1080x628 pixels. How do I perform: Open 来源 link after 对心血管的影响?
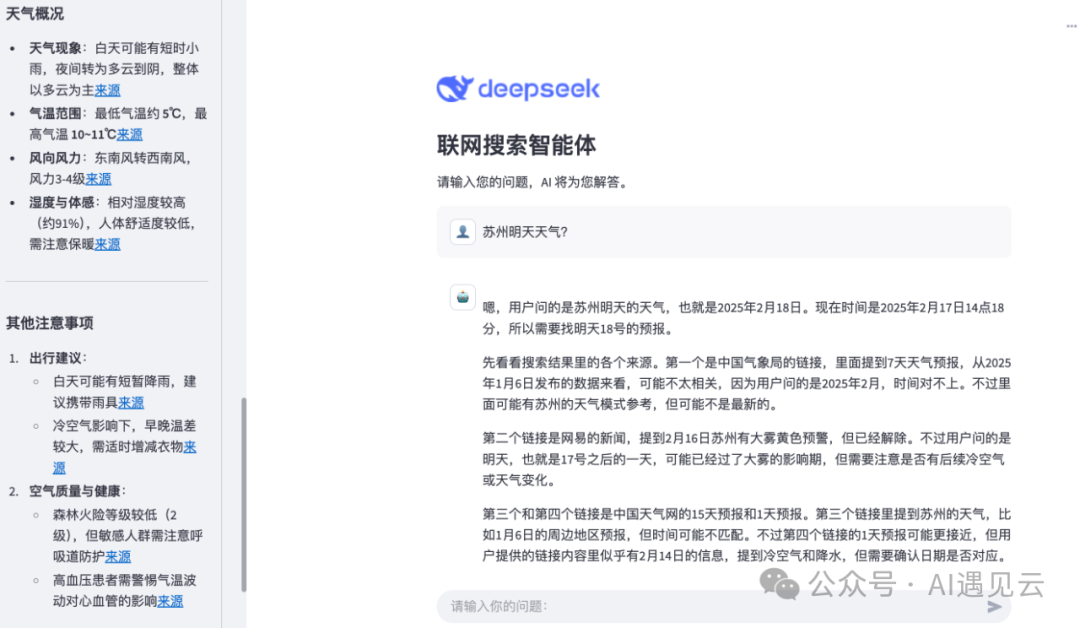170,601
